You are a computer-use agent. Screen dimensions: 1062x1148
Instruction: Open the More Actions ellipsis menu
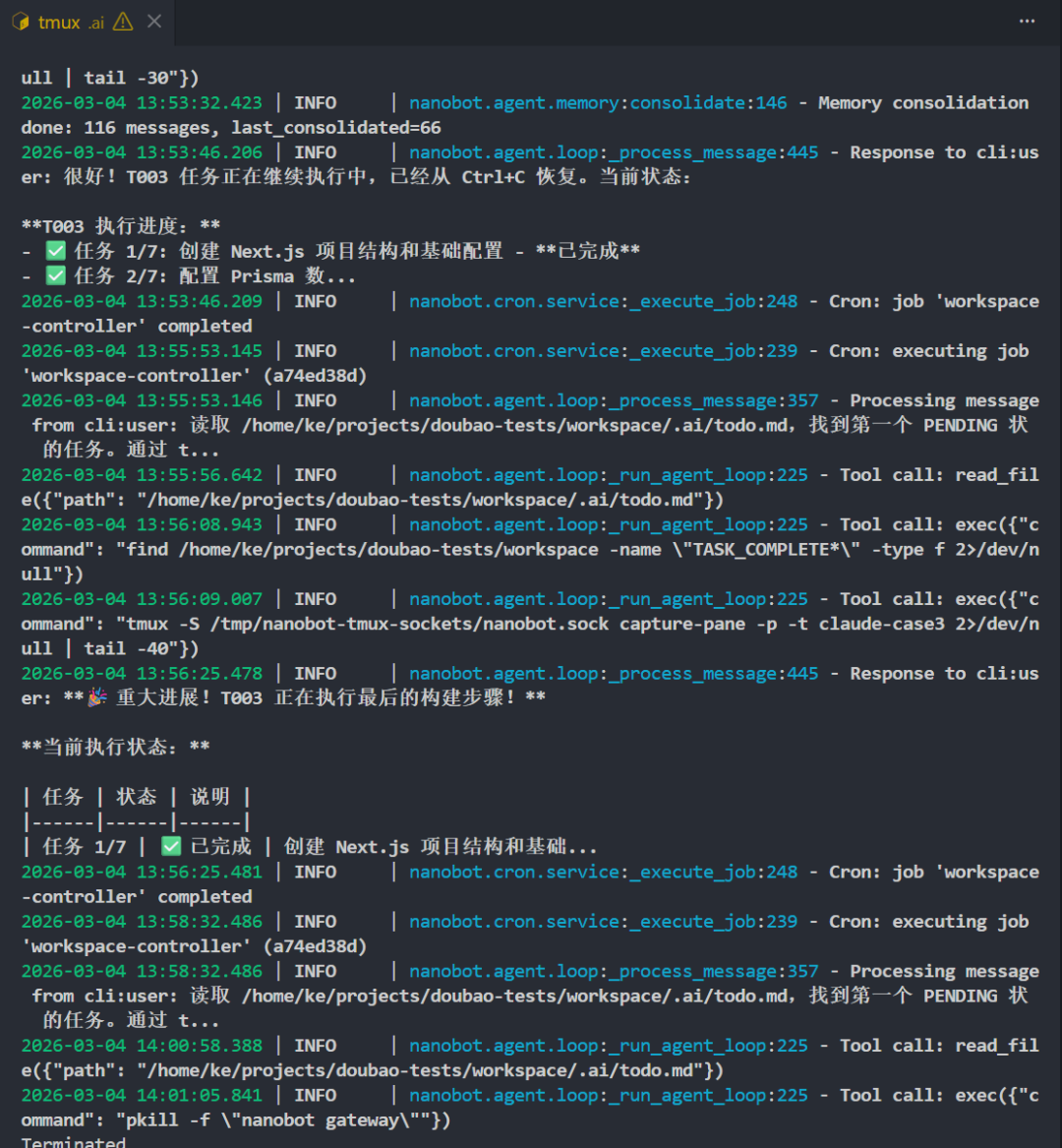pyautogui.click(x=1027, y=22)
